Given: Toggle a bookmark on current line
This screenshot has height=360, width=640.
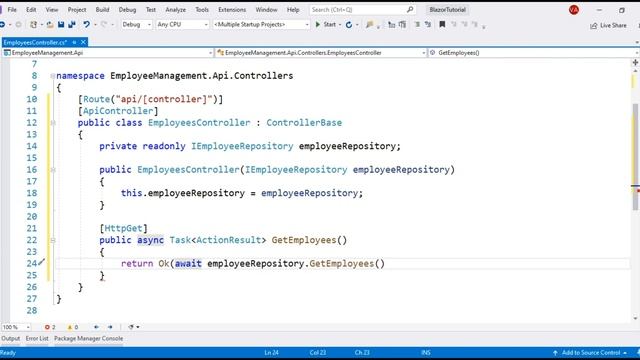Looking at the screenshot, I should coord(442,25).
